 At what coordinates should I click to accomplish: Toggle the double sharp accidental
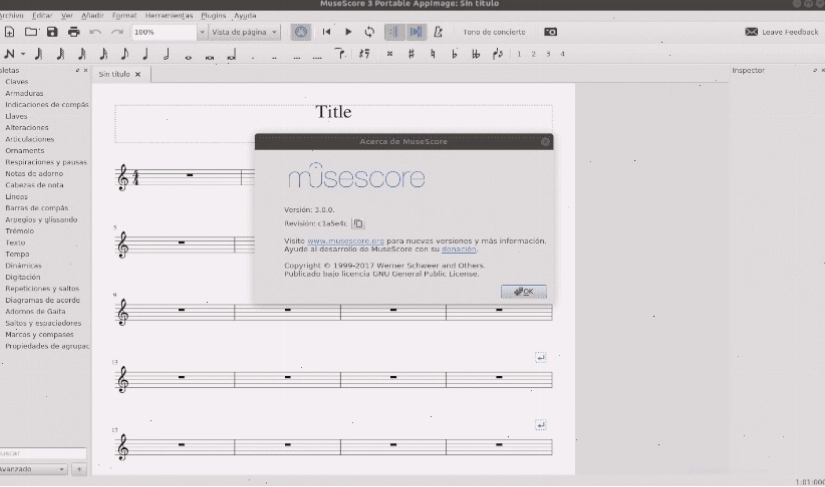tap(390, 54)
